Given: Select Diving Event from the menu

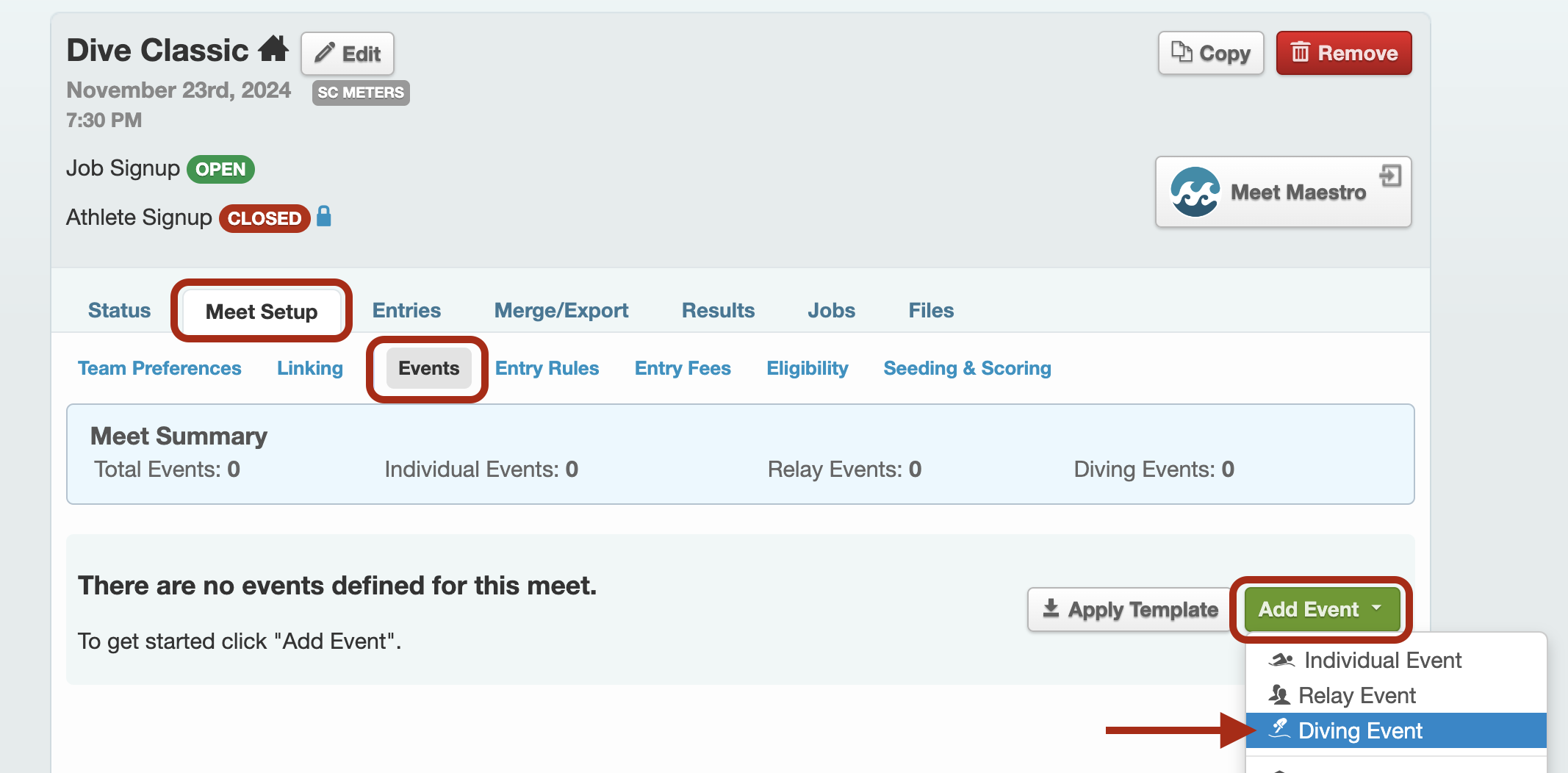Looking at the screenshot, I should tap(1361, 730).
